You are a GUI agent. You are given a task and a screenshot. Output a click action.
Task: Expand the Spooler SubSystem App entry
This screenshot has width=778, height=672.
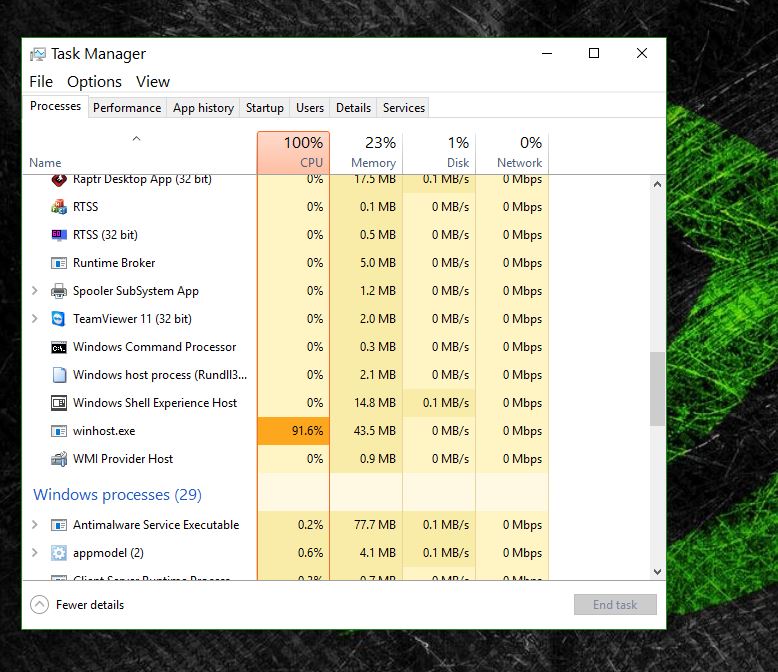click(35, 291)
